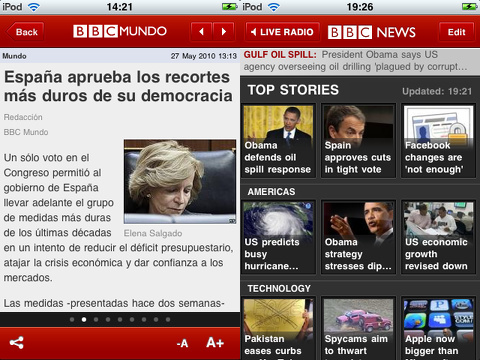Tap the 14:21 clock in status bar
Screen dimensions: 480x360
120,7
